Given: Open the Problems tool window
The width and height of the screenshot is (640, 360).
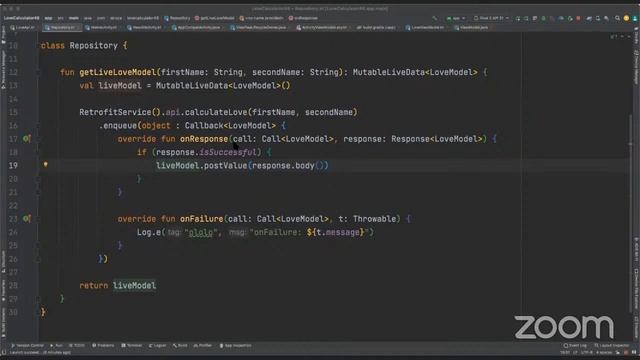Looking at the screenshot, I should (103, 345).
